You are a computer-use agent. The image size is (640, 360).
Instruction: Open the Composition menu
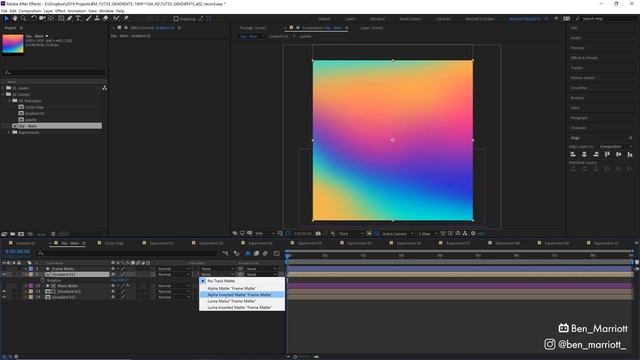30,11
